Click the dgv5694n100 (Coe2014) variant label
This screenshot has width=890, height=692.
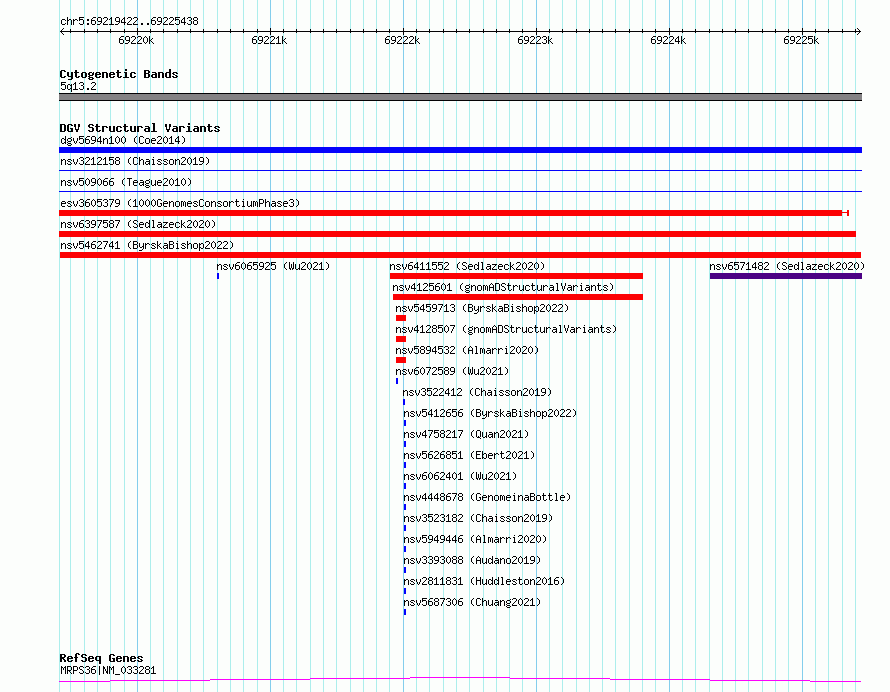pos(123,140)
